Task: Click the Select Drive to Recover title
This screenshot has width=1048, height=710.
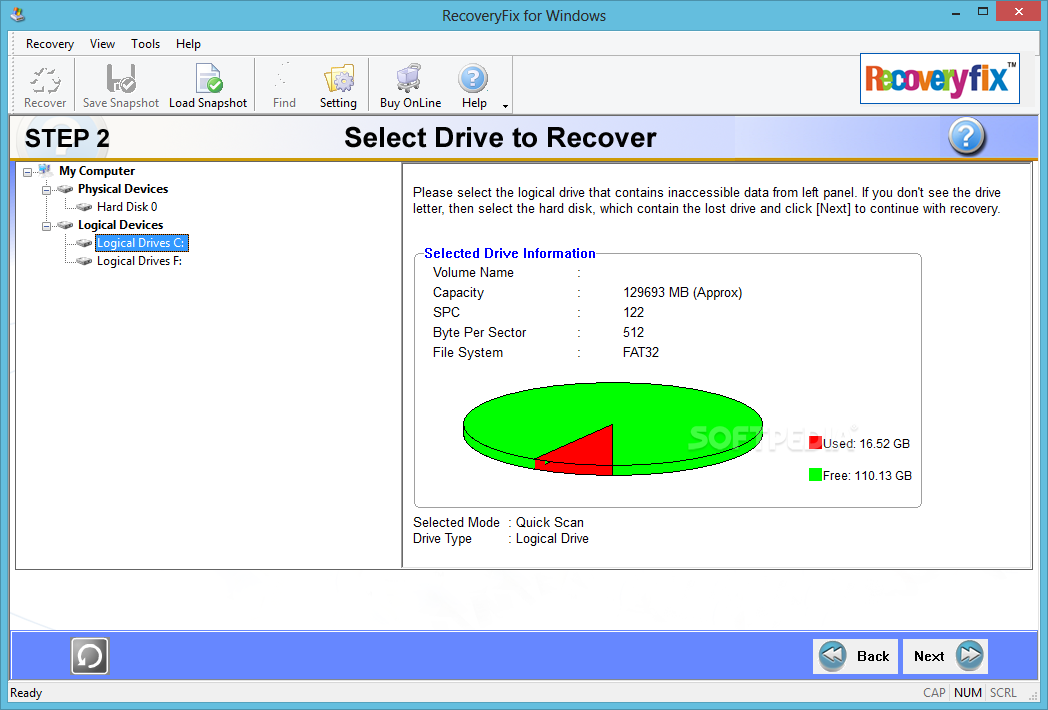Action: coord(500,138)
